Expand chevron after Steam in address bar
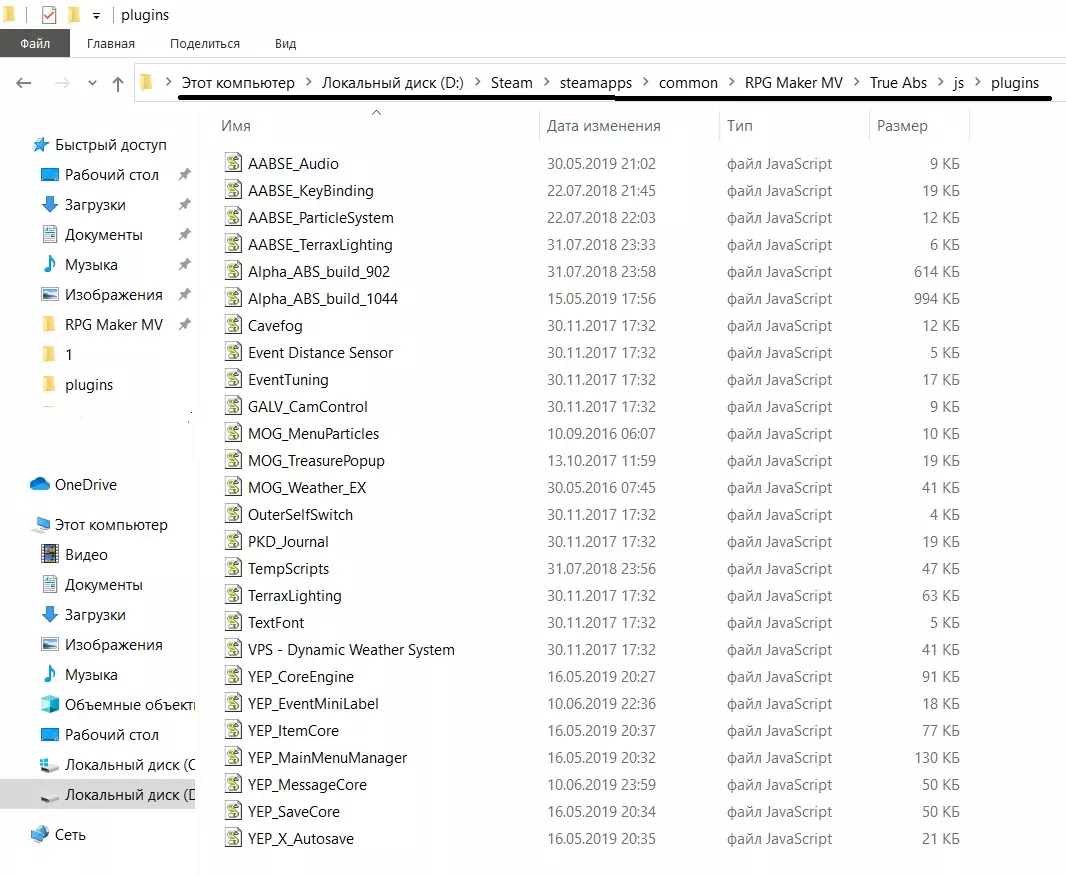The width and height of the screenshot is (1066, 876). pos(547,82)
